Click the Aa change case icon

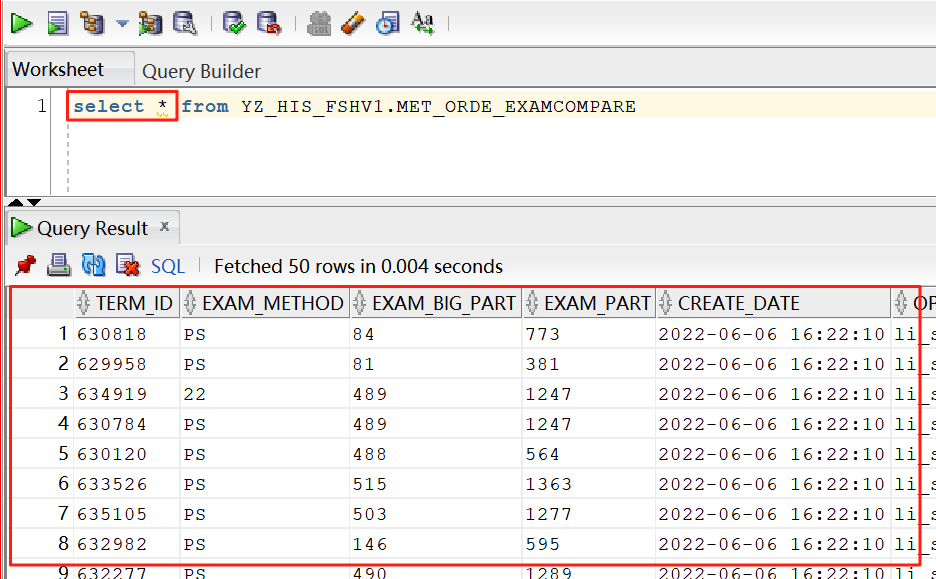coord(423,22)
